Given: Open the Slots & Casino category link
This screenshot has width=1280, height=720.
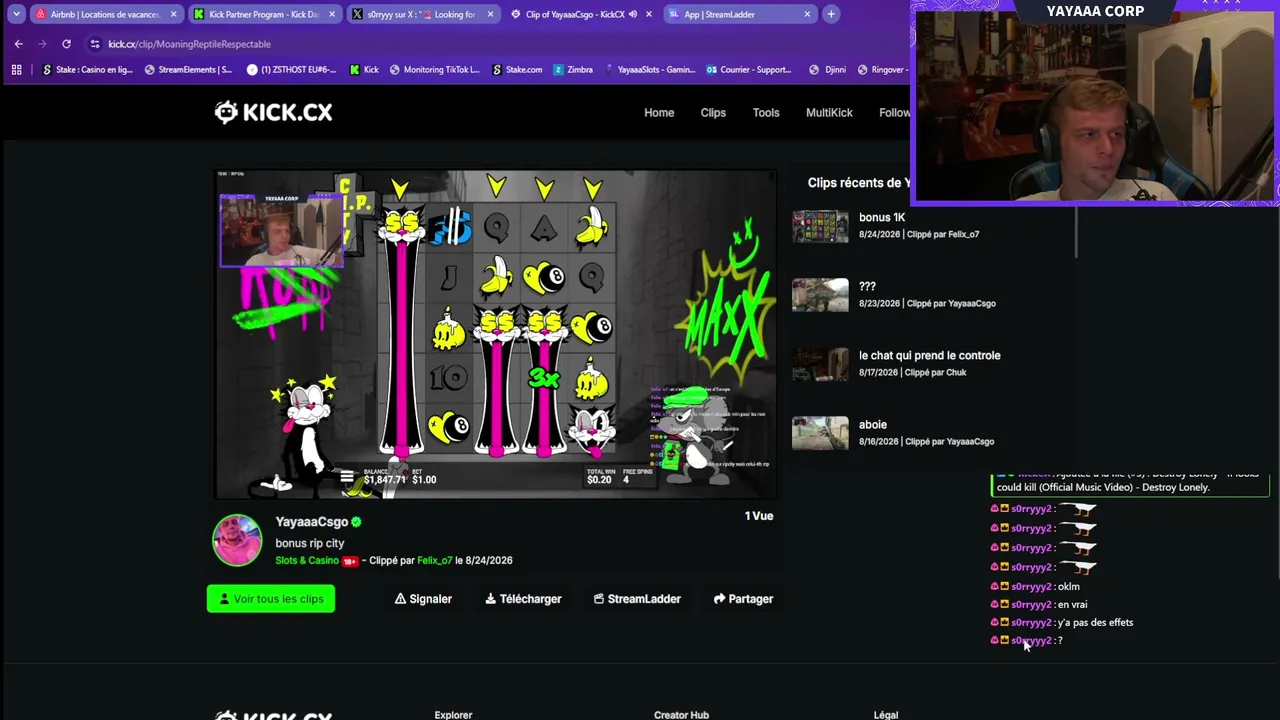Looking at the screenshot, I should [307, 561].
